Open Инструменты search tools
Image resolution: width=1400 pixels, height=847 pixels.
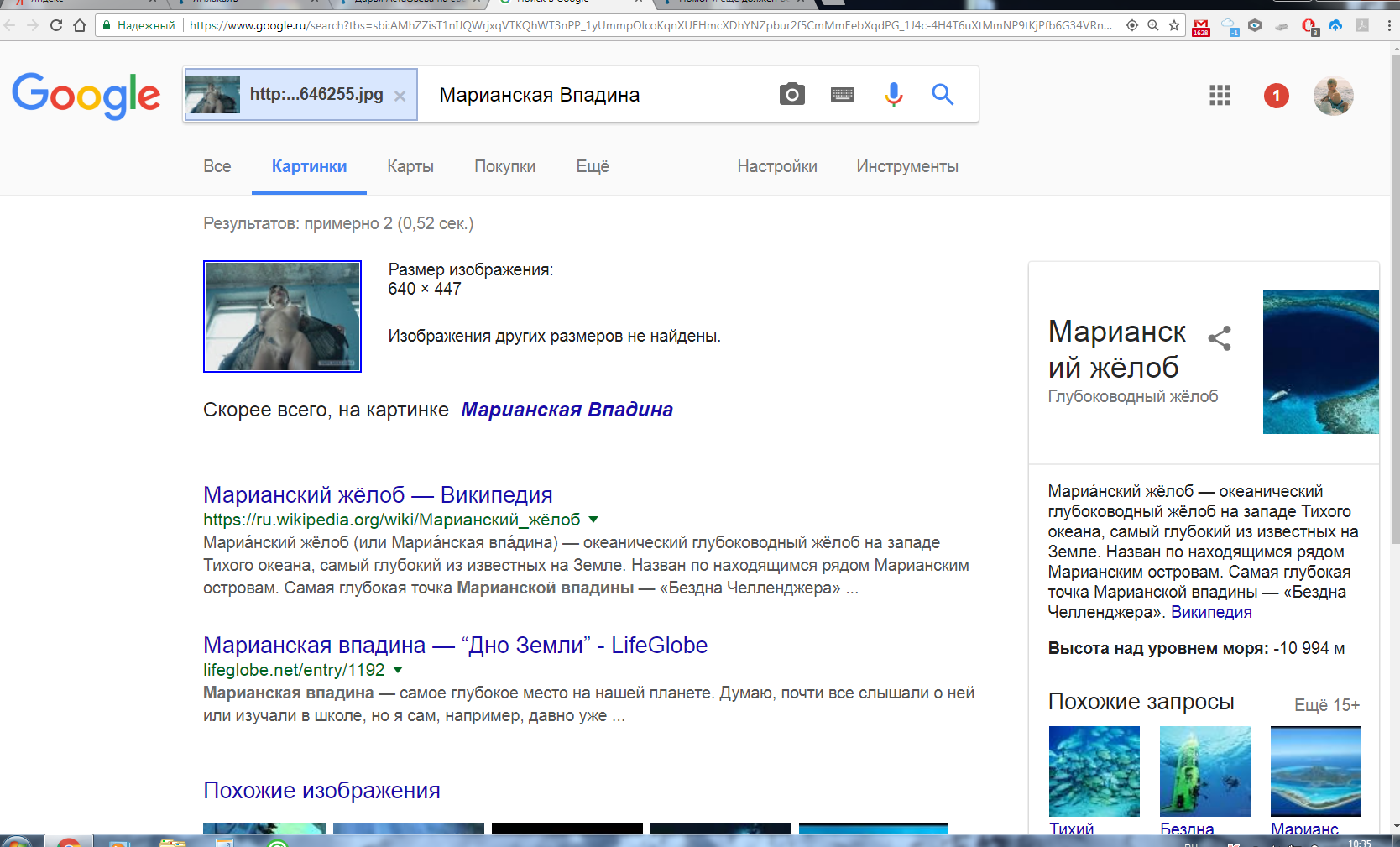(x=907, y=166)
